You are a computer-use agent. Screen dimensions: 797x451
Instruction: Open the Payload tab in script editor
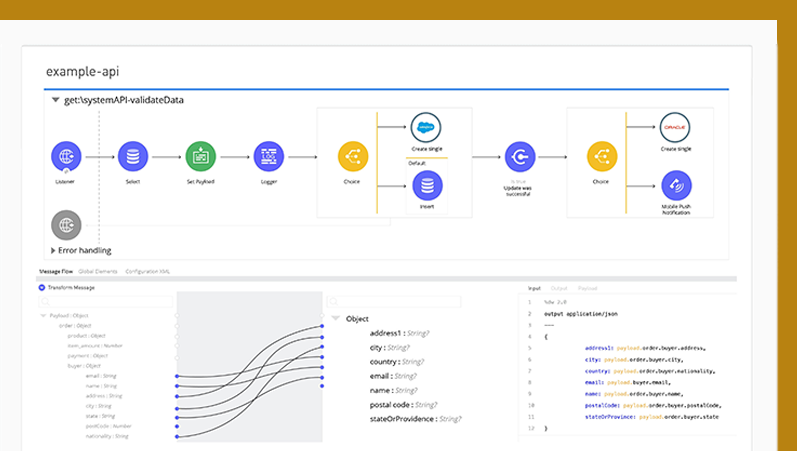click(x=587, y=288)
